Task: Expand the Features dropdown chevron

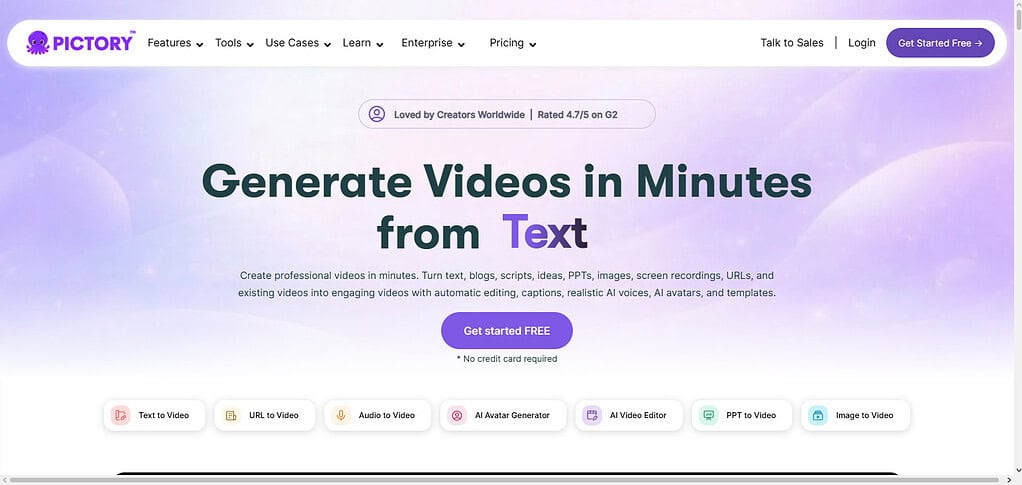Action: [x=199, y=45]
